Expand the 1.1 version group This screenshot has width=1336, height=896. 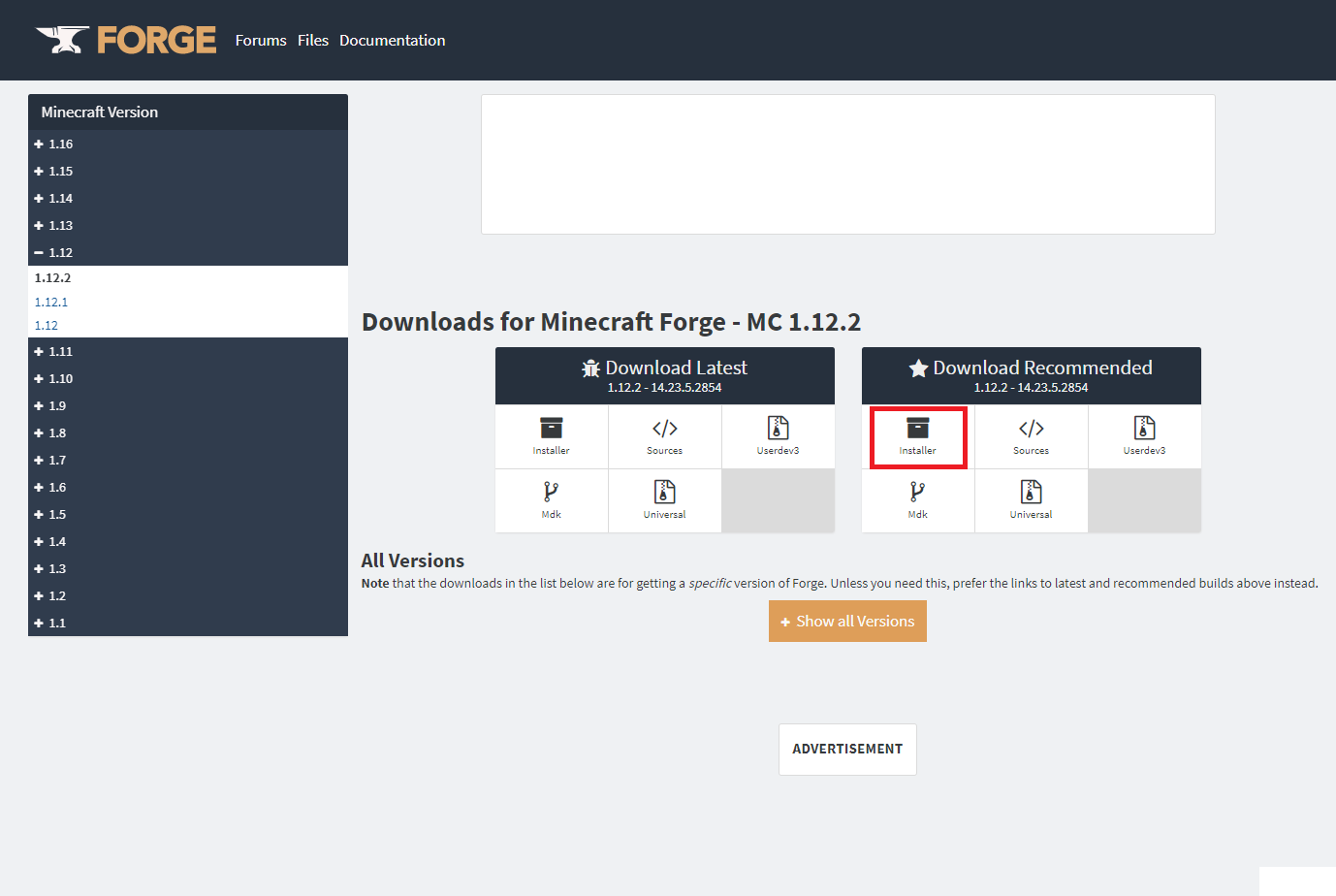[x=188, y=623]
